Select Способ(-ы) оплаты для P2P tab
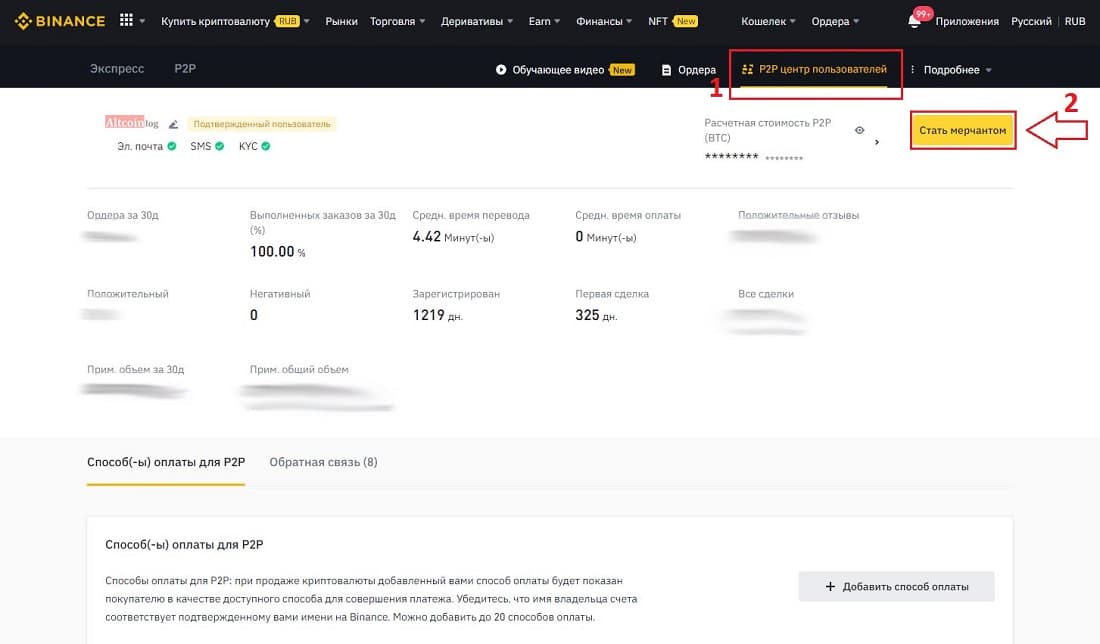The width and height of the screenshot is (1100, 644). (166, 462)
